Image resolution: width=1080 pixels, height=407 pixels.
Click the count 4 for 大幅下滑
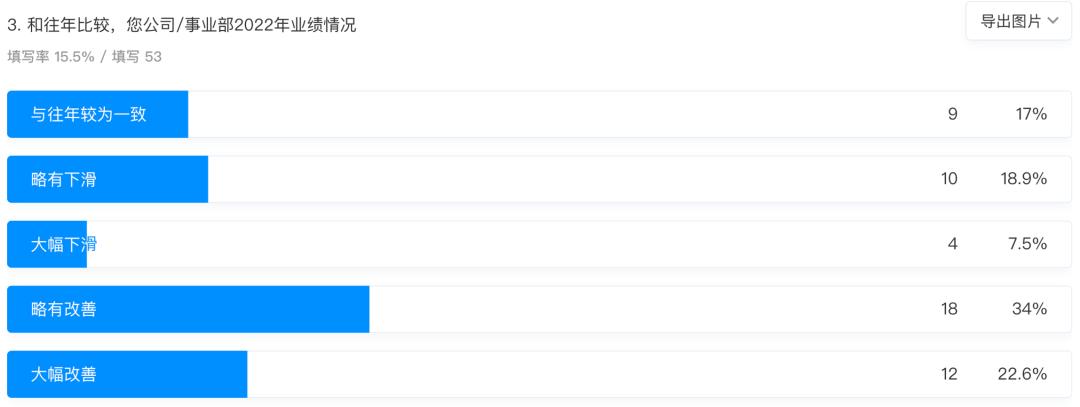[952, 244]
